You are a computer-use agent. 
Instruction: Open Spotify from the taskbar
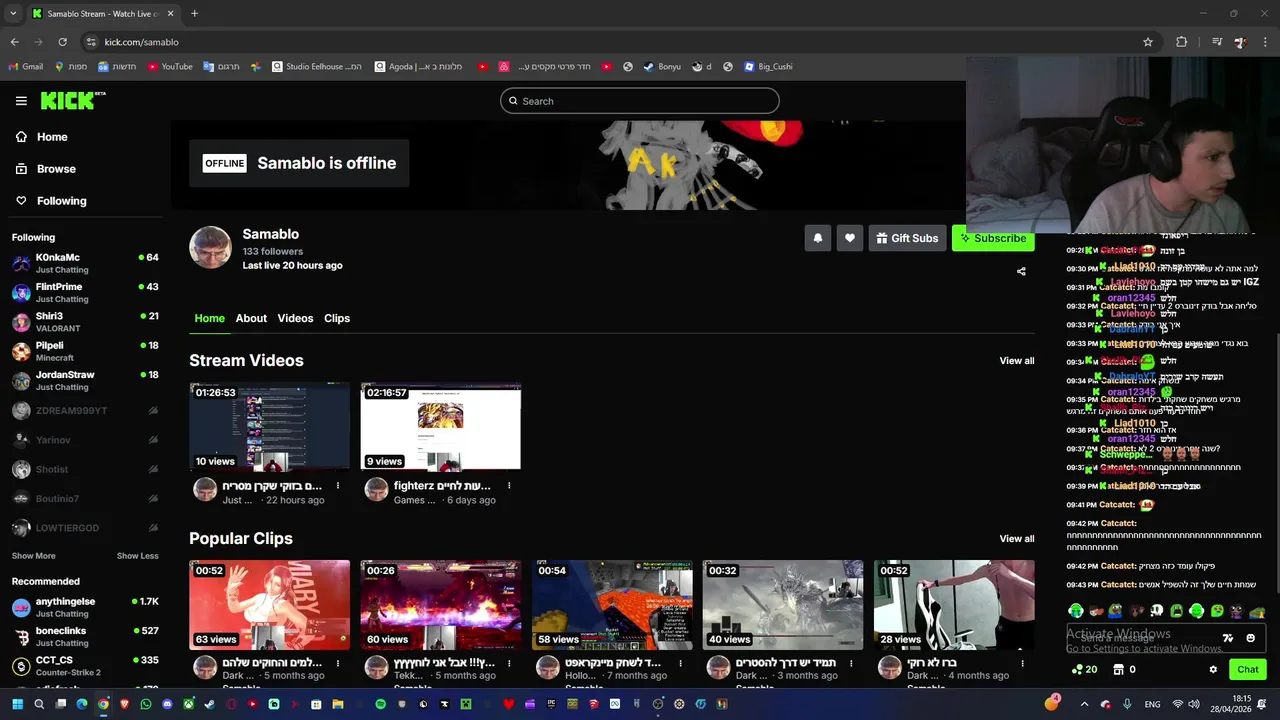click(380, 704)
